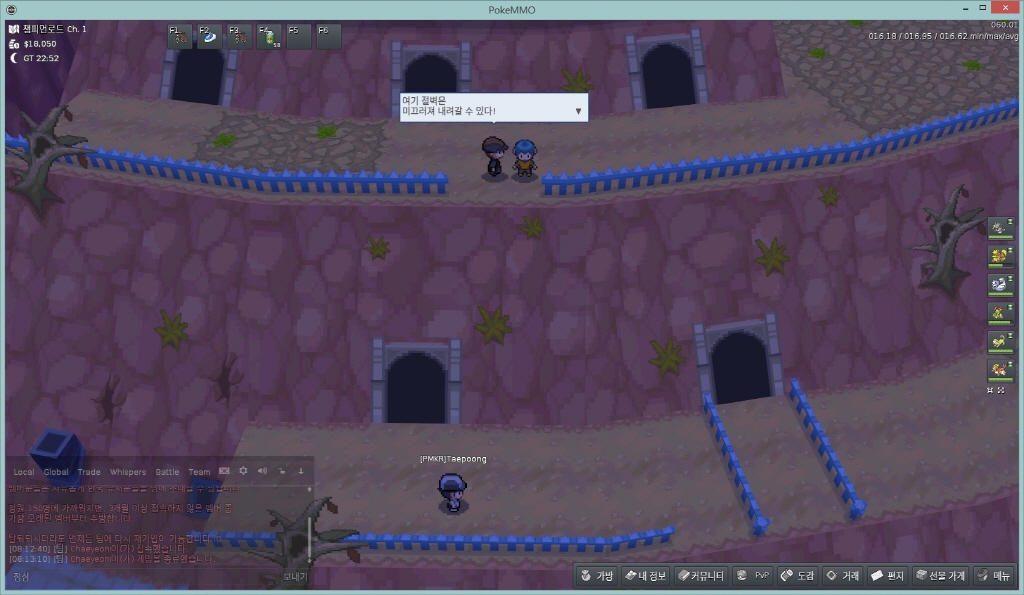The width and height of the screenshot is (1024, 595).
Task: Toggle the chat window lock
Action: click(282, 471)
